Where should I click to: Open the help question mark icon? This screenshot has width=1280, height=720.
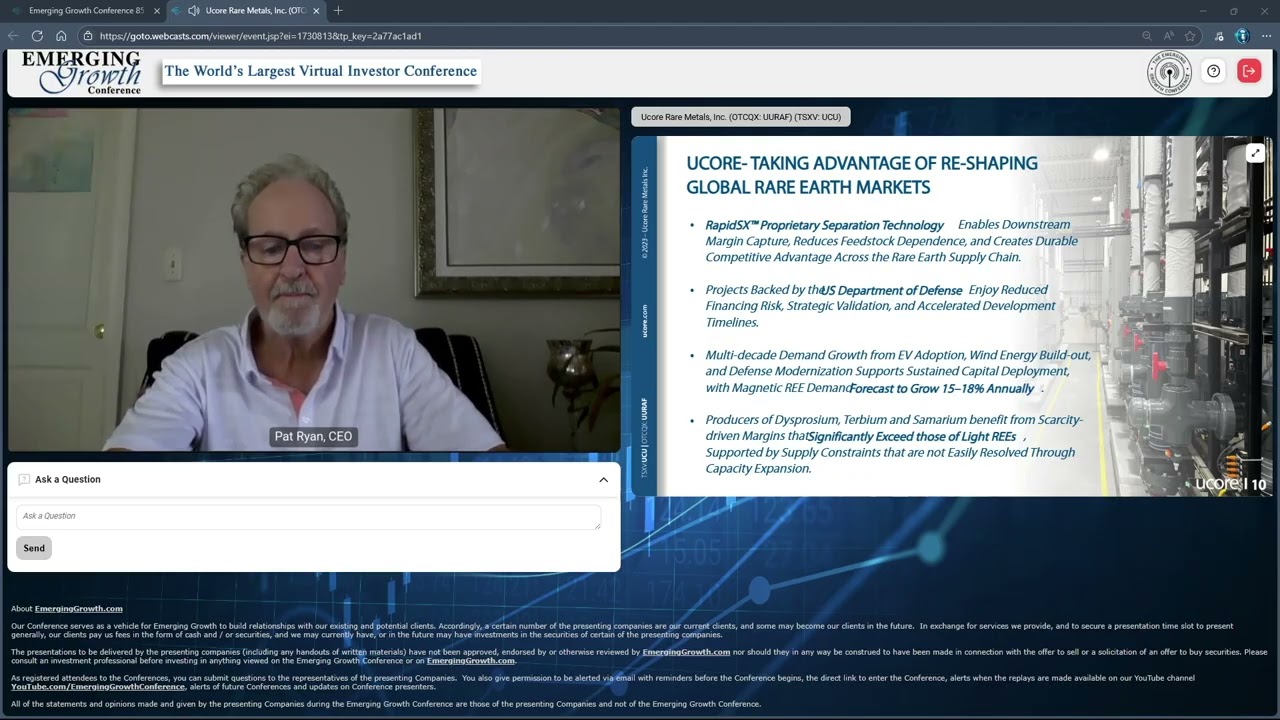tap(1213, 71)
